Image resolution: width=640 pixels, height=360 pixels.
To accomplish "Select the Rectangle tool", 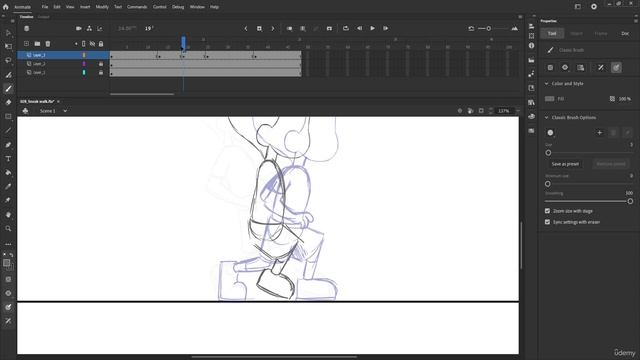I will point(8,117).
